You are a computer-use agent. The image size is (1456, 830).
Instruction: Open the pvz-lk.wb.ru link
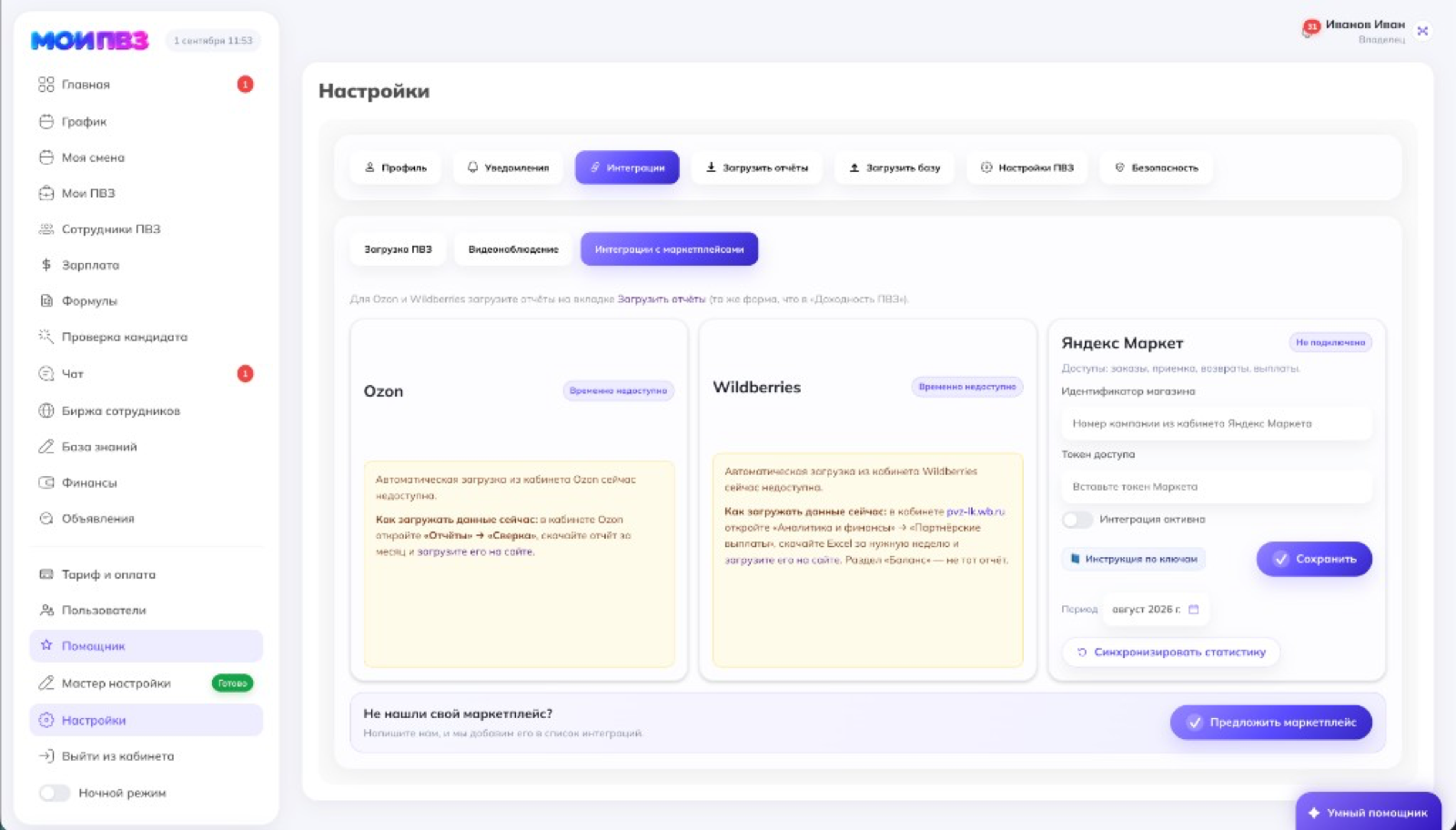976,511
